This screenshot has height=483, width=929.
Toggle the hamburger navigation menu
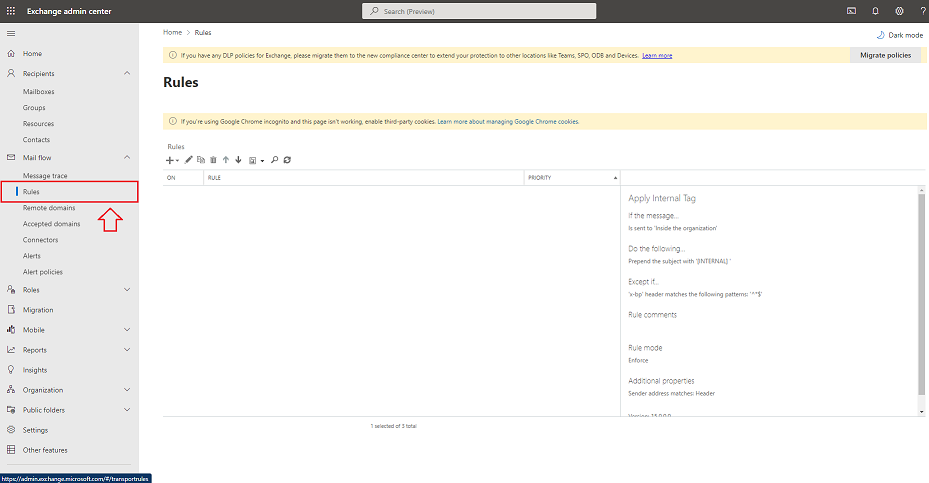(11, 34)
